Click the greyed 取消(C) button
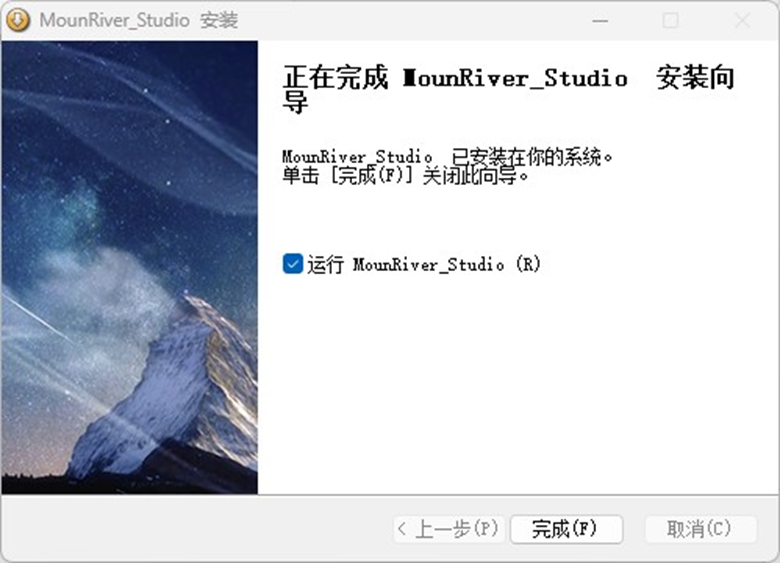Screen dimensions: 780x563 pos(700,529)
